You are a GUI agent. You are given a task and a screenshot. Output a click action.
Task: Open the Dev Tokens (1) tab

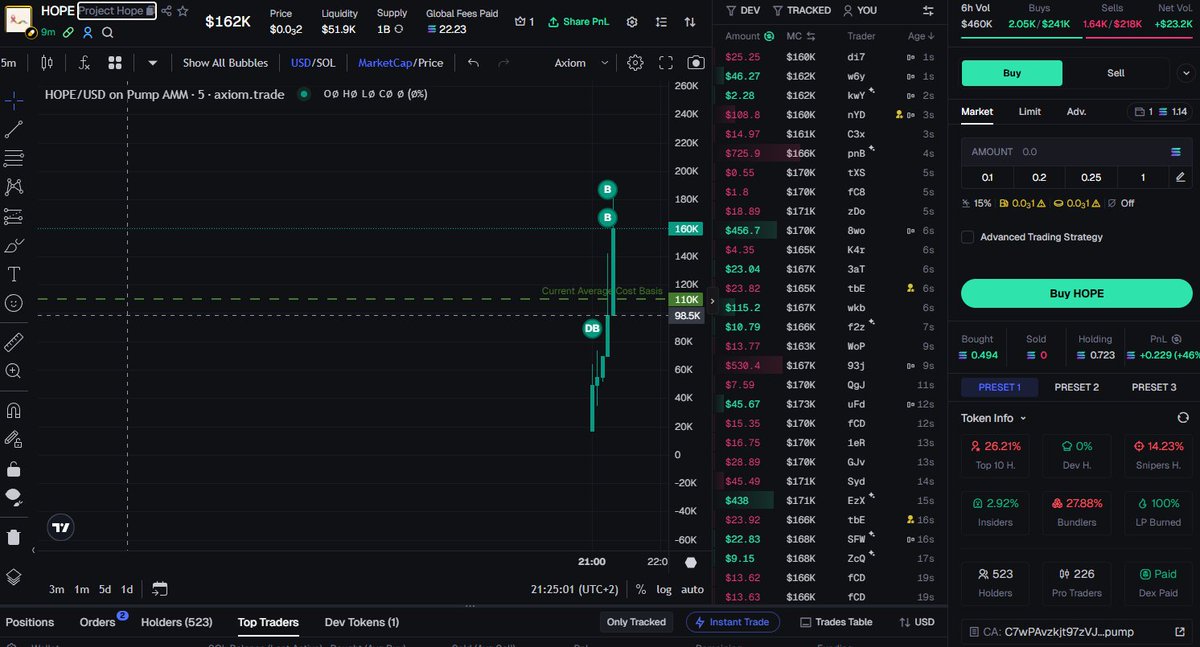click(362, 622)
